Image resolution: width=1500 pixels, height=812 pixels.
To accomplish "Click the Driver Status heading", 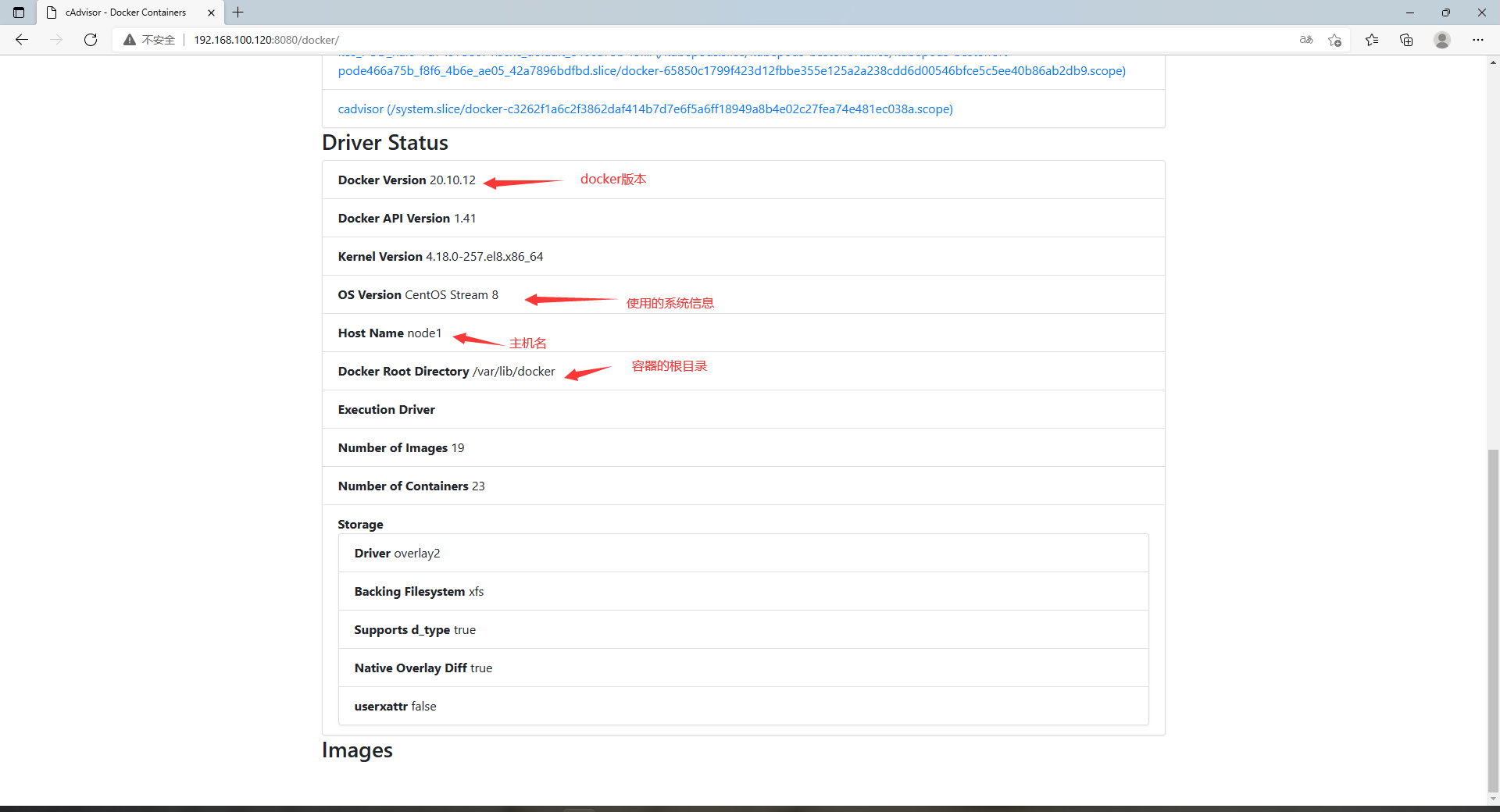I will [x=385, y=143].
